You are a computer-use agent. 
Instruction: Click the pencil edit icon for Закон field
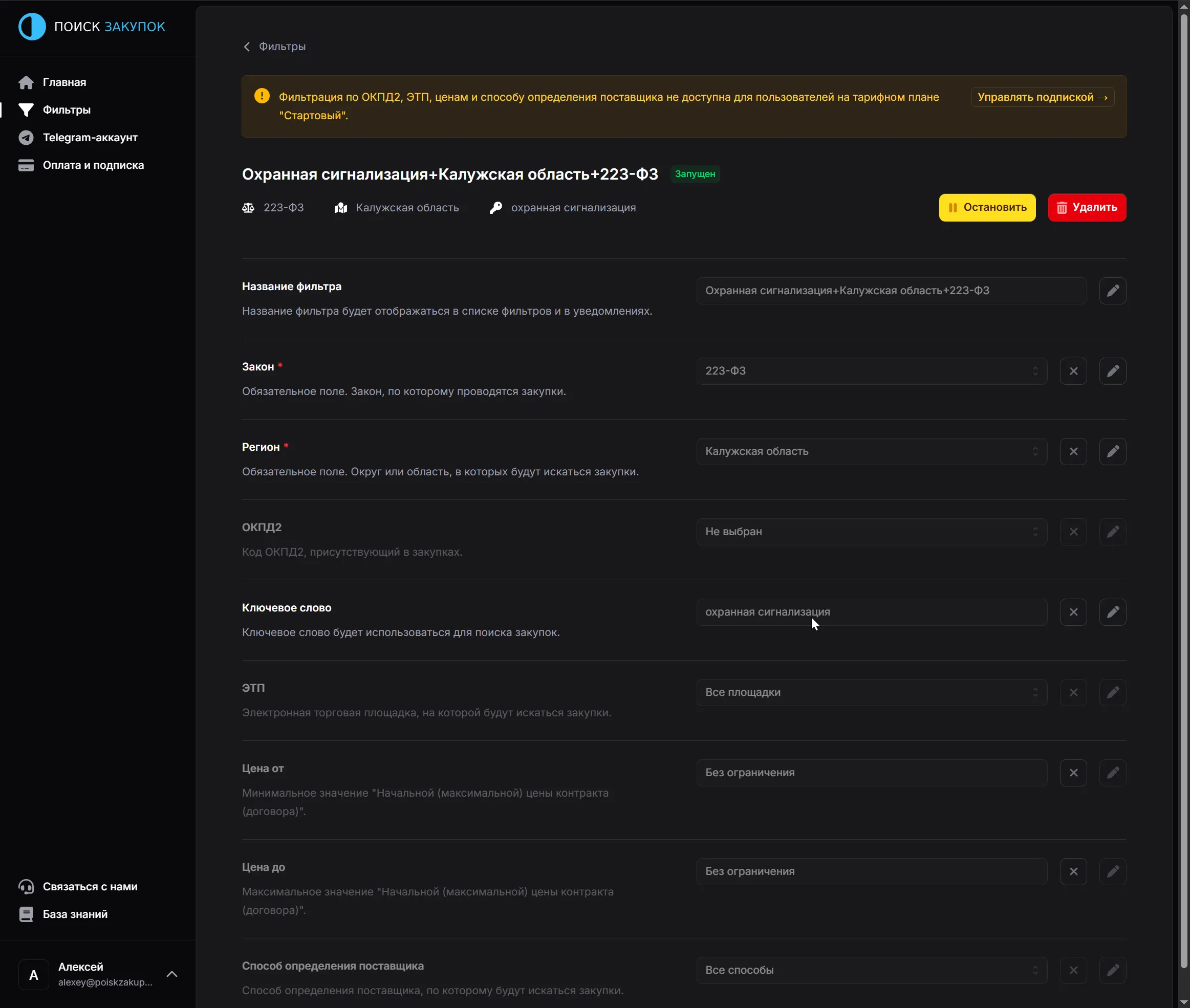pyautogui.click(x=1112, y=371)
